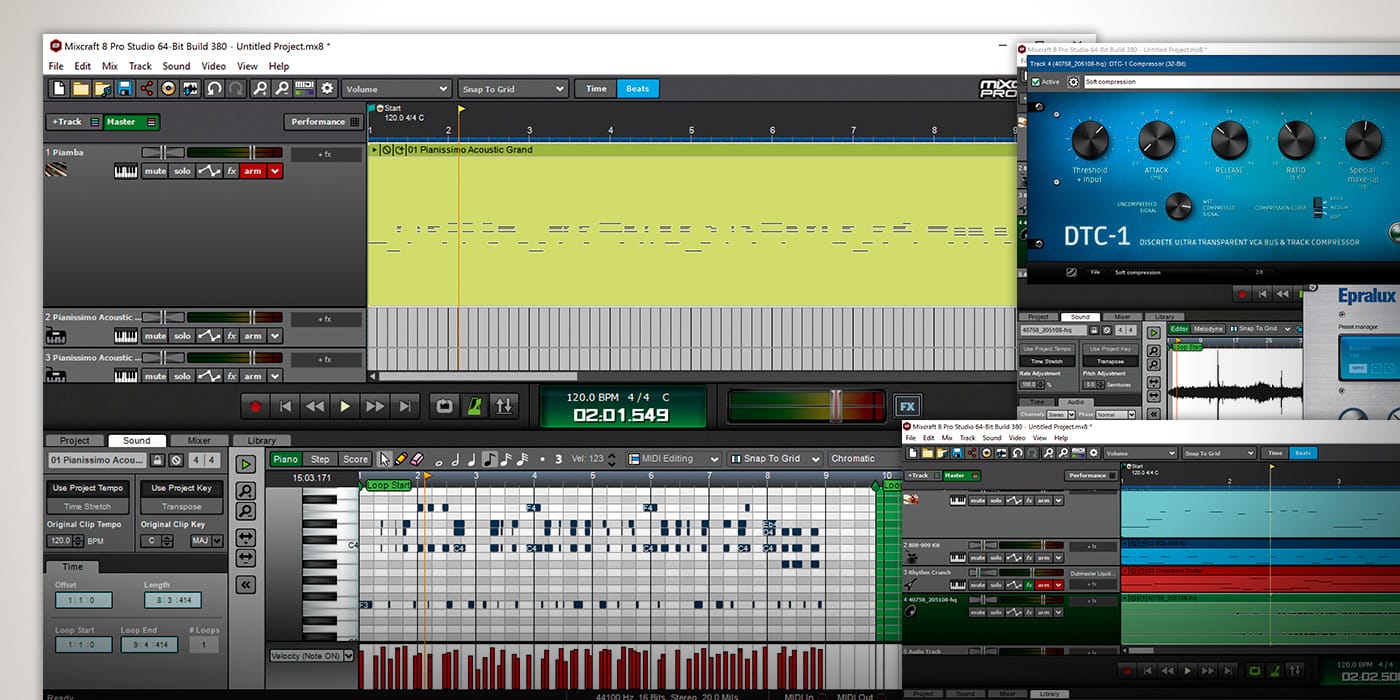Click Use Project Tempo button
This screenshot has width=1400, height=700.
[x=88, y=488]
